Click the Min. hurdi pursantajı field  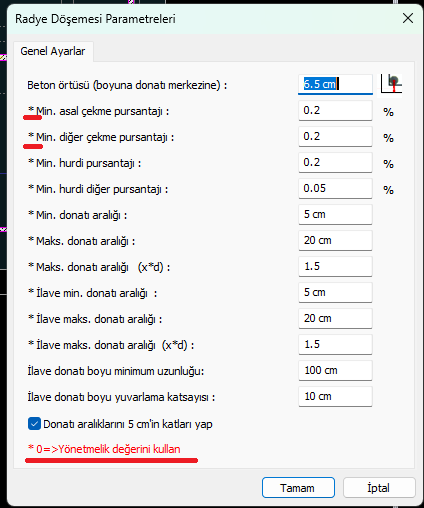335,162
